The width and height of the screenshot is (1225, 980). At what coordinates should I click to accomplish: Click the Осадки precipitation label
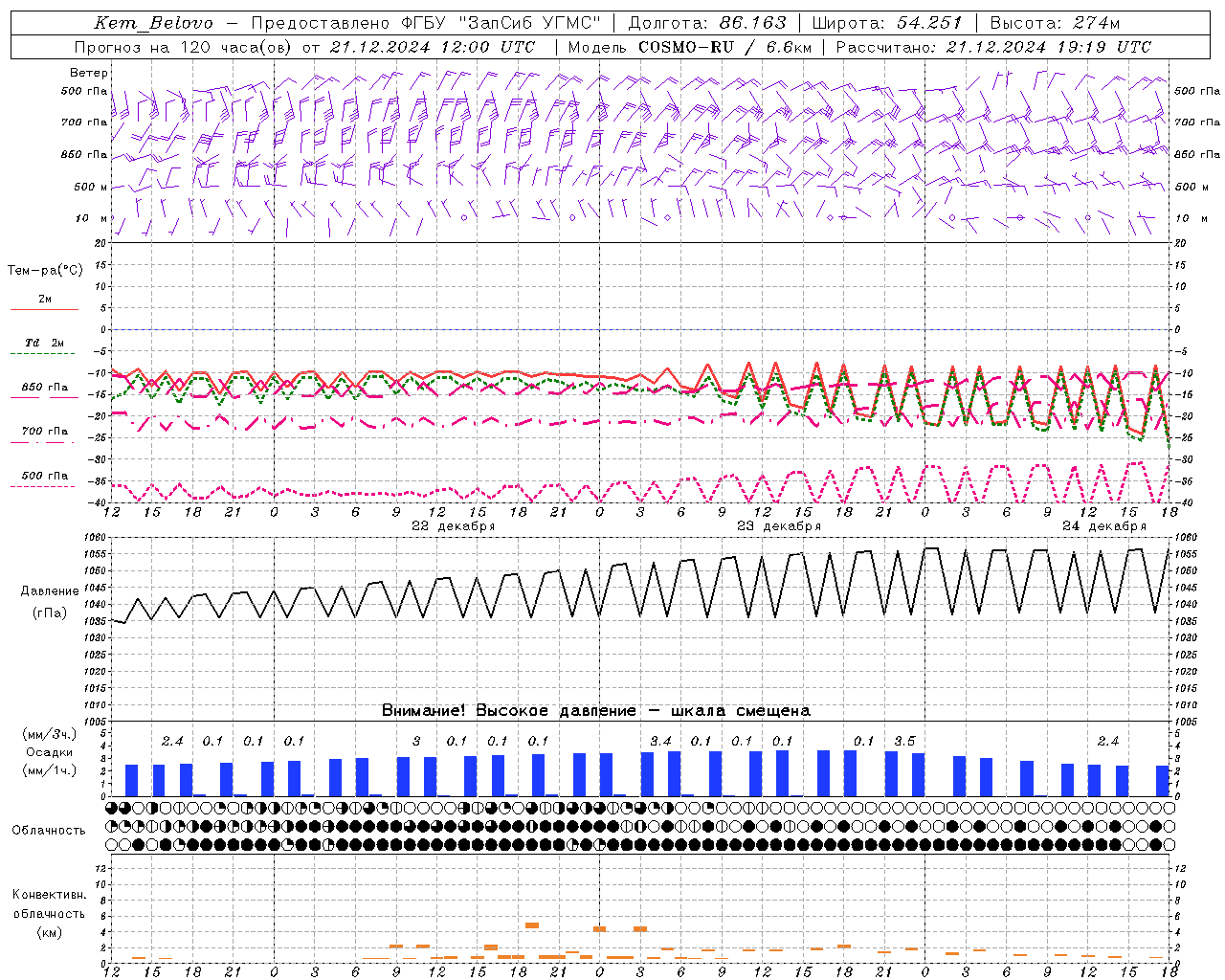point(49,752)
